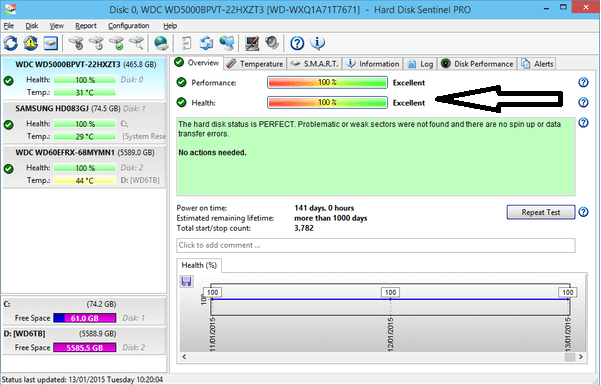Click the Health 100 % gradient bar in Overview
Image resolution: width=601 pixels, height=385 pixels.
327,103
